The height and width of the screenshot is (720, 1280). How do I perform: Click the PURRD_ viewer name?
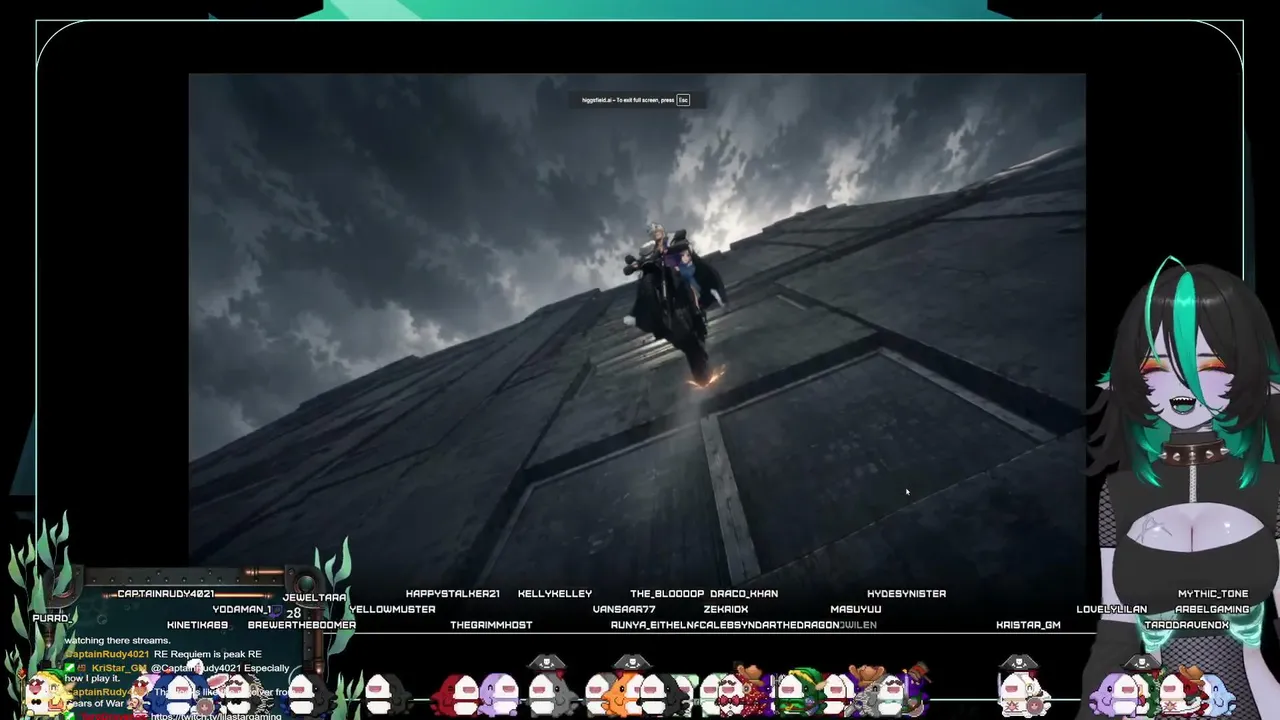[x=51, y=618]
